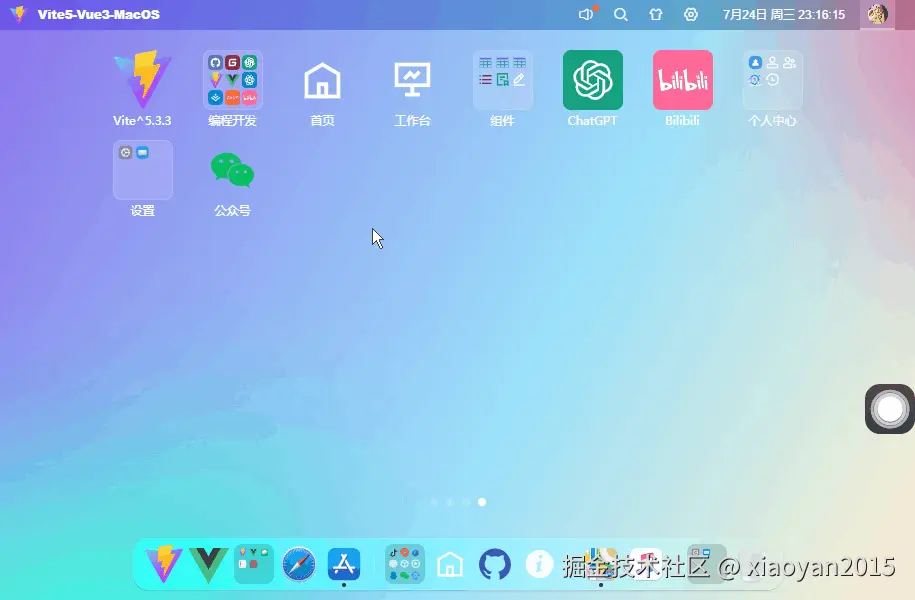Launch Bilibili desktop icon
The width and height of the screenshot is (915, 600).
coord(681,79)
